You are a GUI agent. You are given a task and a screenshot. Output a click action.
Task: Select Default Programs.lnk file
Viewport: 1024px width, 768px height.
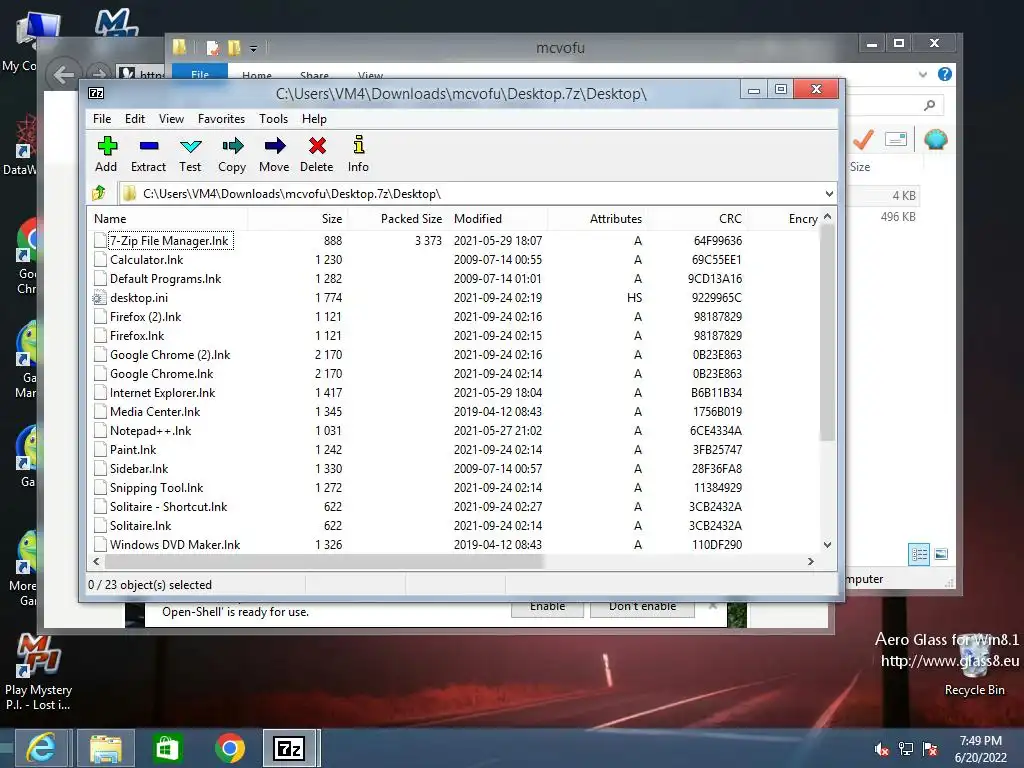click(165, 279)
